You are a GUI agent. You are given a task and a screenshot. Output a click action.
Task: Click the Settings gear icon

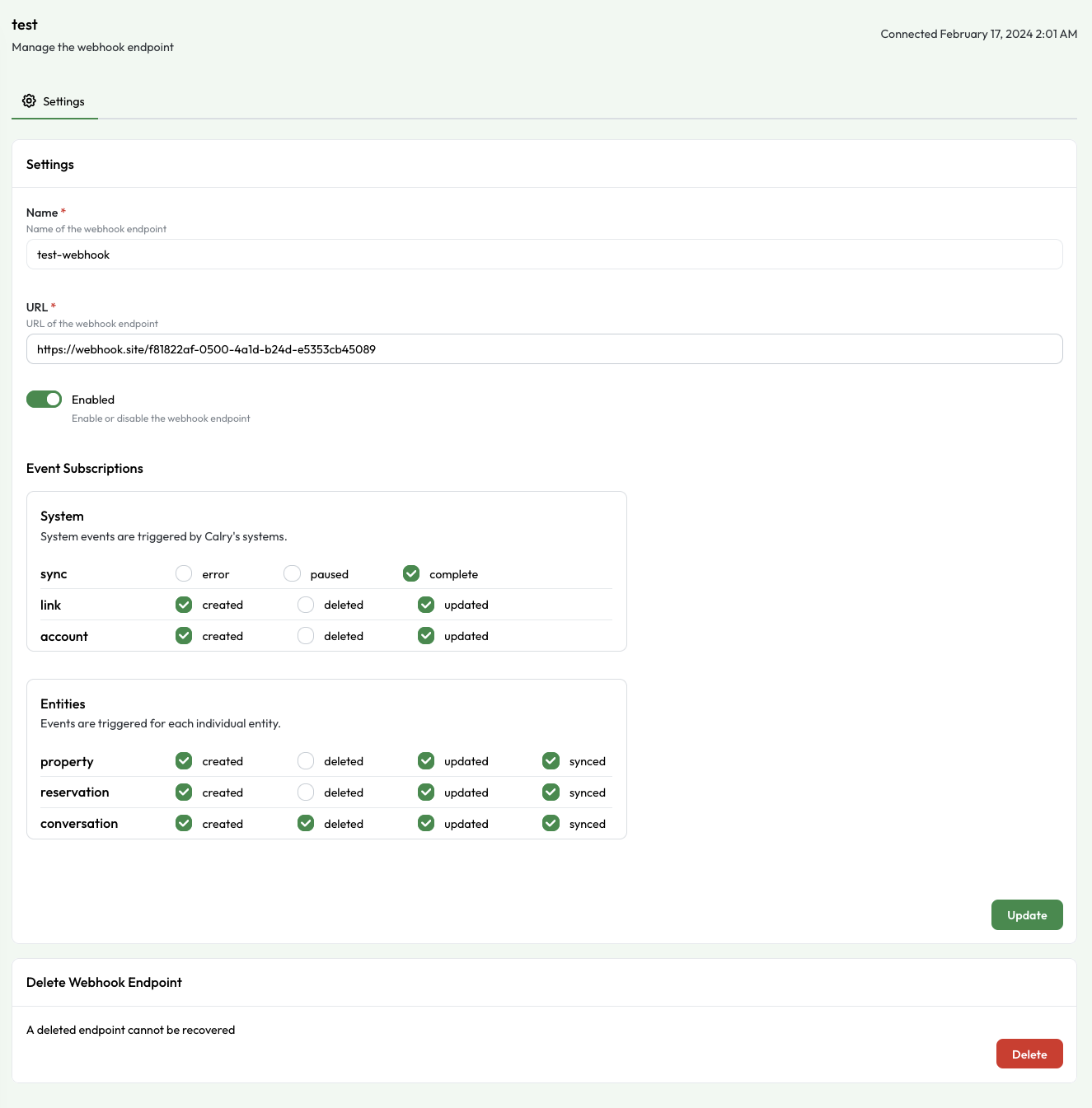point(29,101)
